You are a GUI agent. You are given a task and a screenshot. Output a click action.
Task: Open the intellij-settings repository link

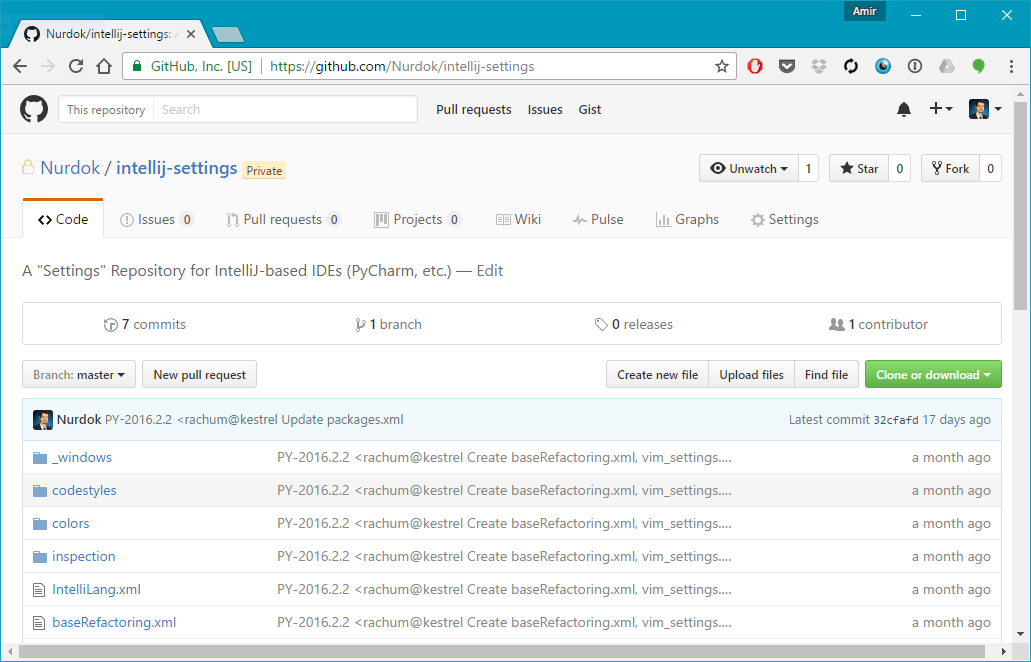point(177,168)
